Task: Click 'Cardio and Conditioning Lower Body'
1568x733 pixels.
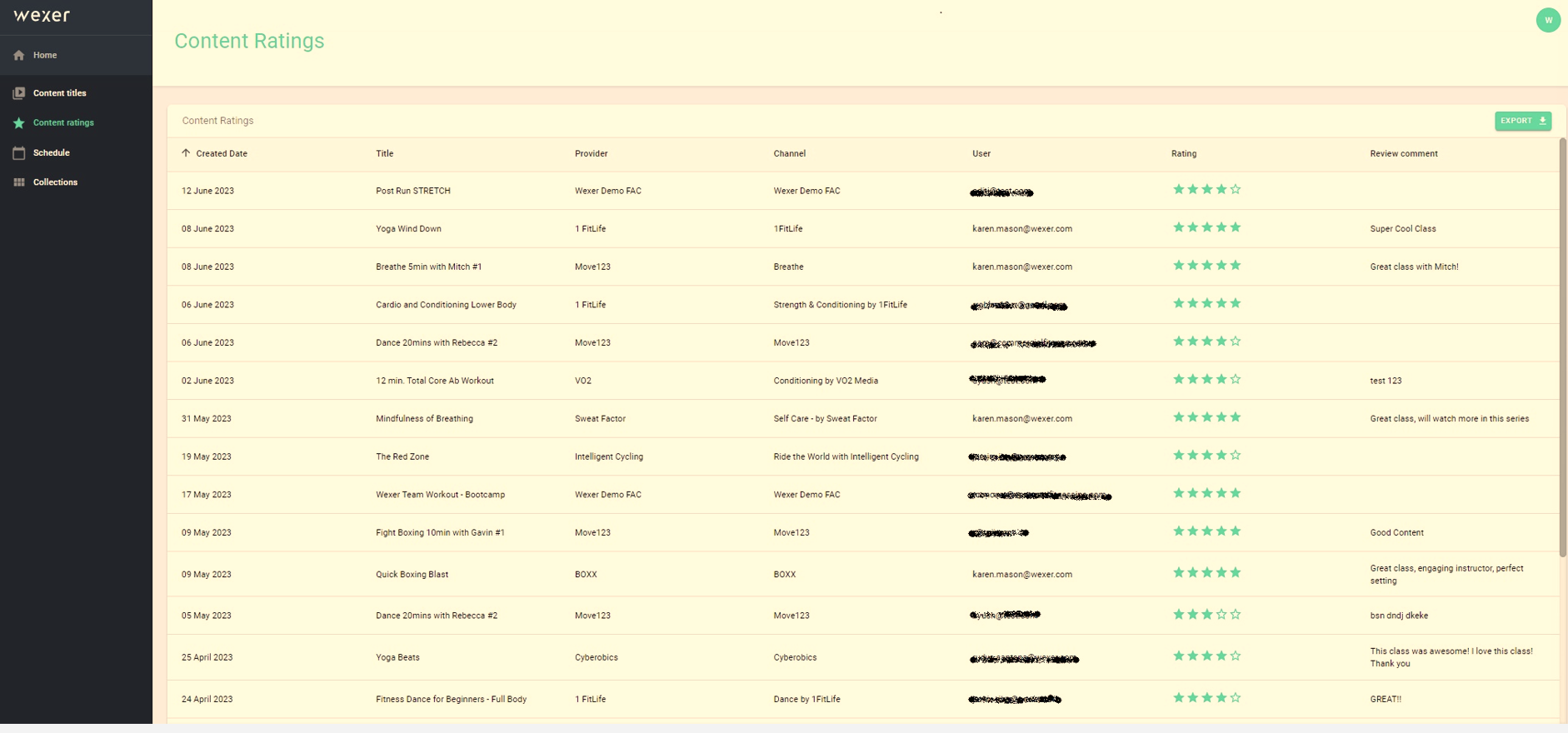Action: tap(446, 305)
